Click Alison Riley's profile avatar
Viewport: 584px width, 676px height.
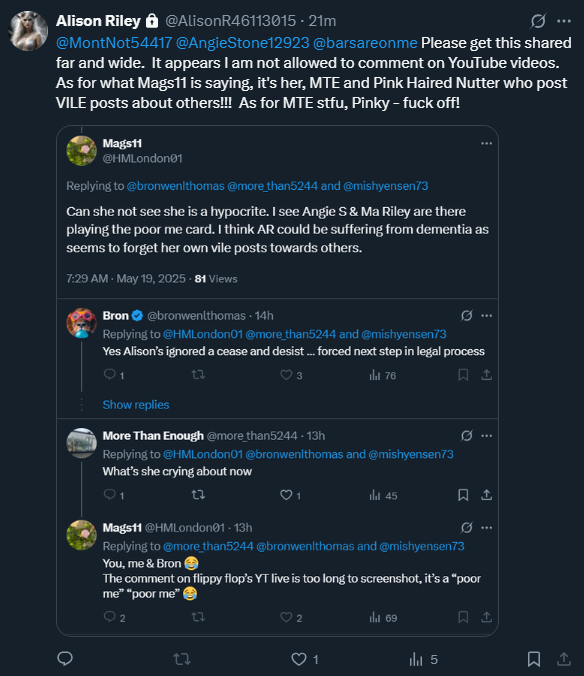[28, 31]
